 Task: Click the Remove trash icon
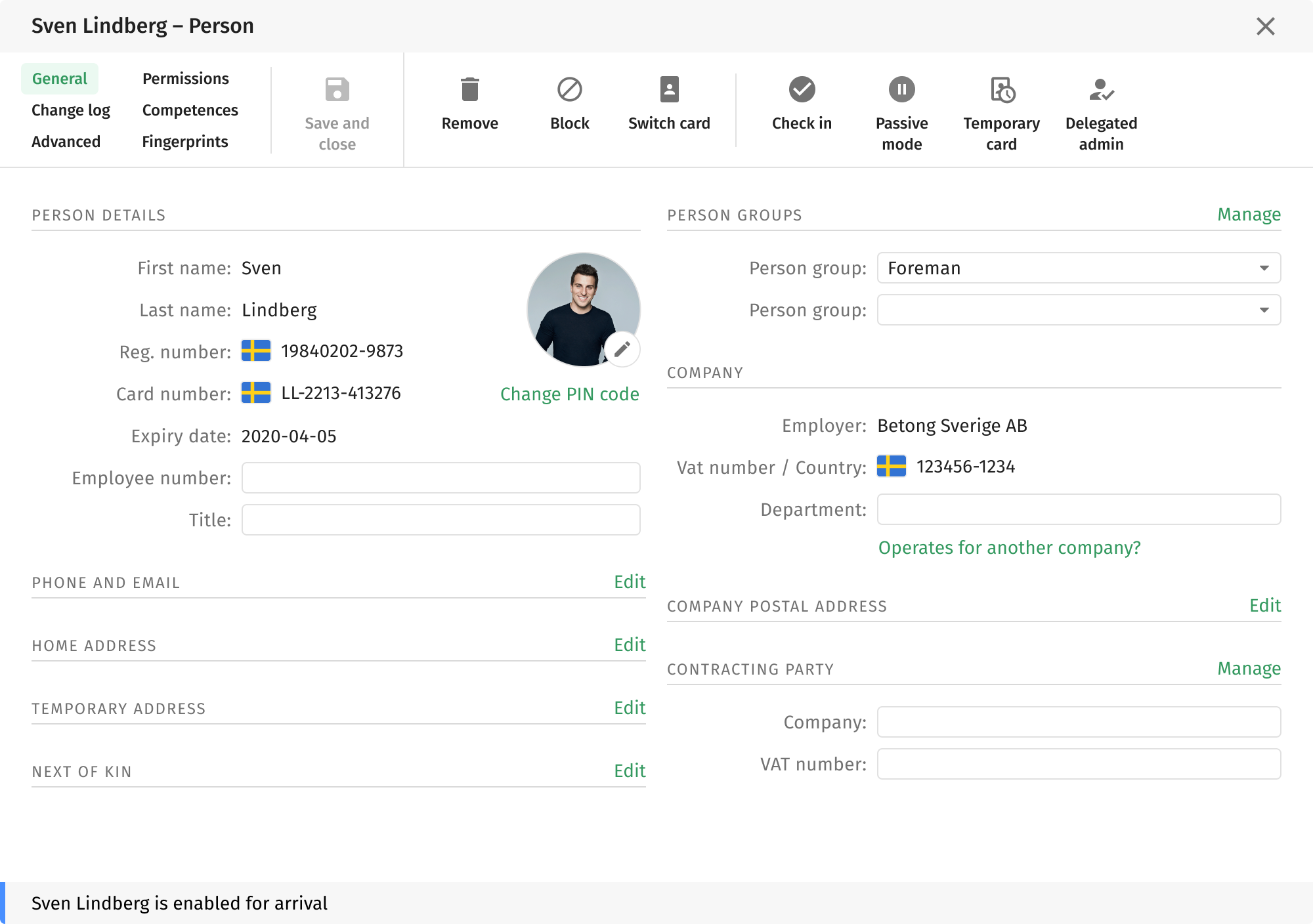(x=469, y=90)
